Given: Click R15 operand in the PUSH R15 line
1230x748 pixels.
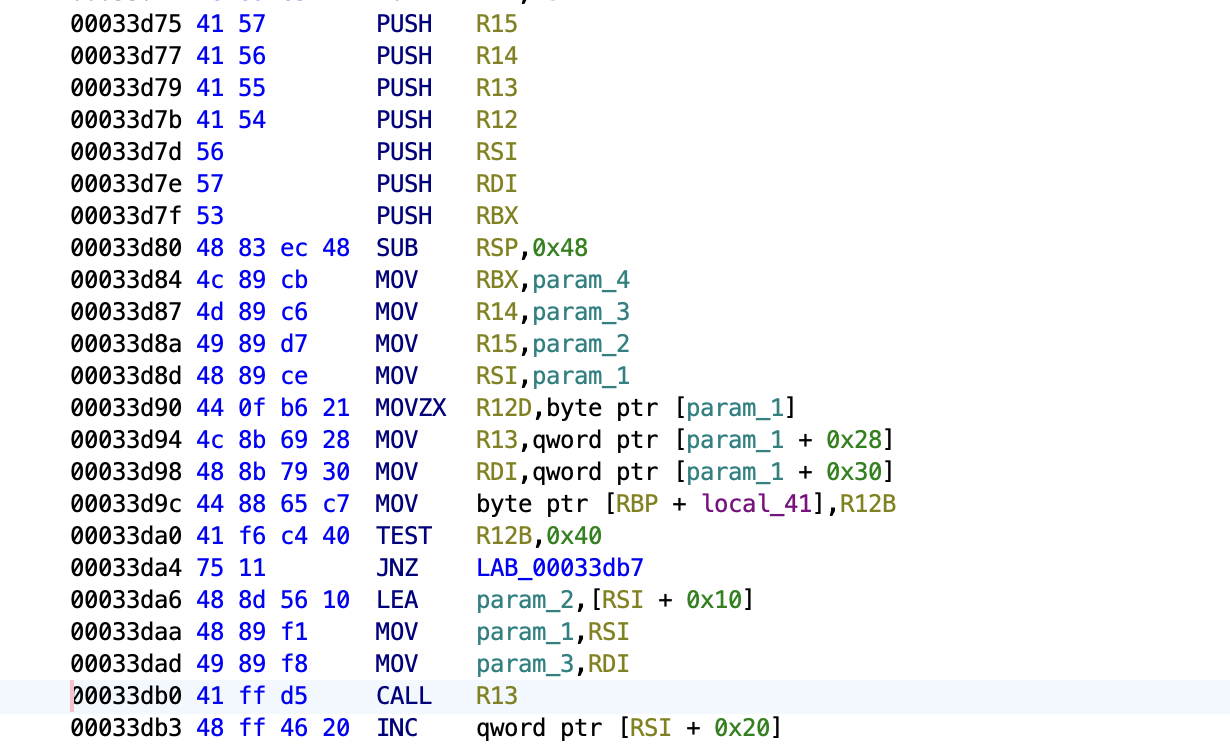Looking at the screenshot, I should (x=497, y=24).
